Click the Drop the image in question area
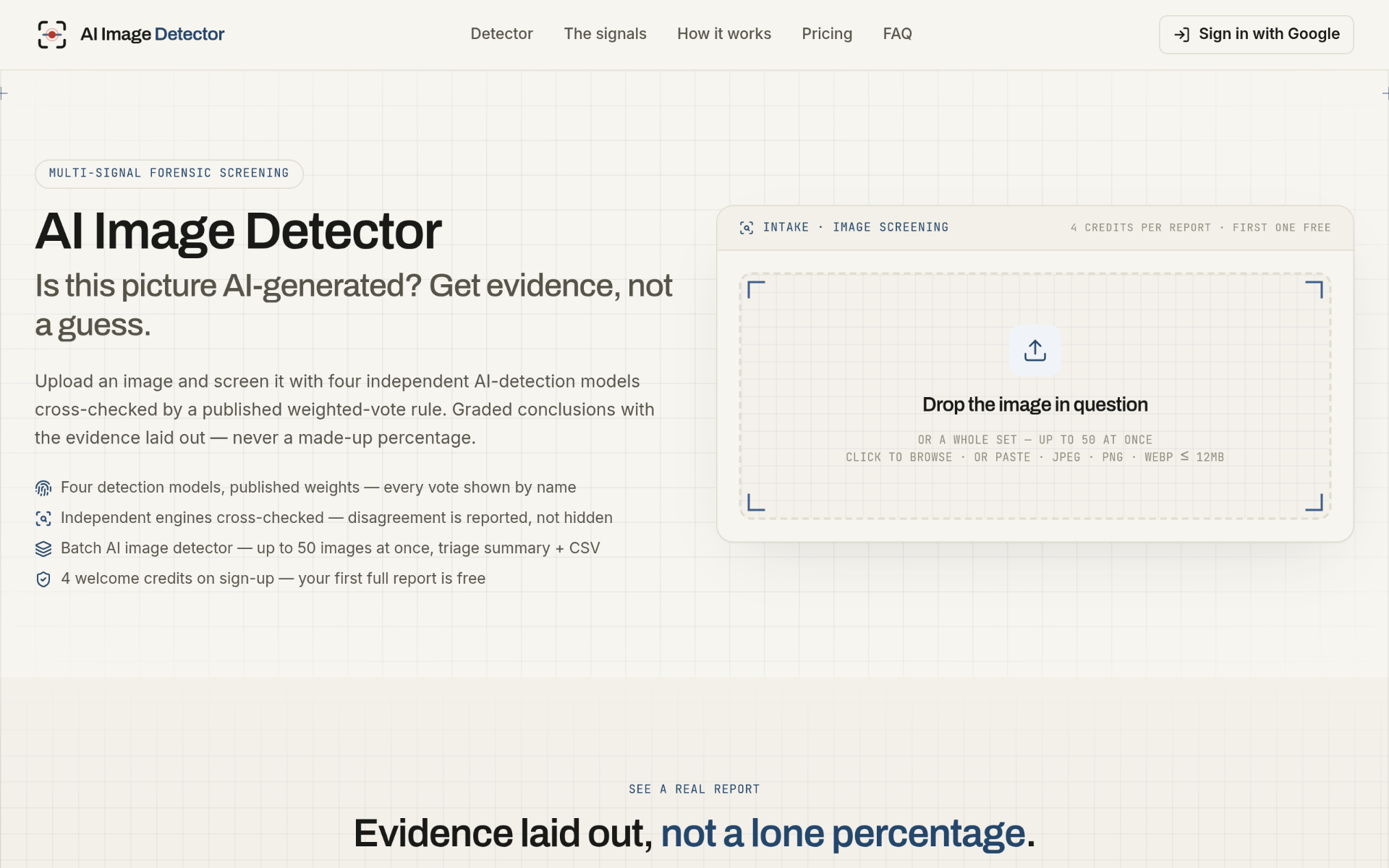1389x868 pixels. click(1035, 396)
